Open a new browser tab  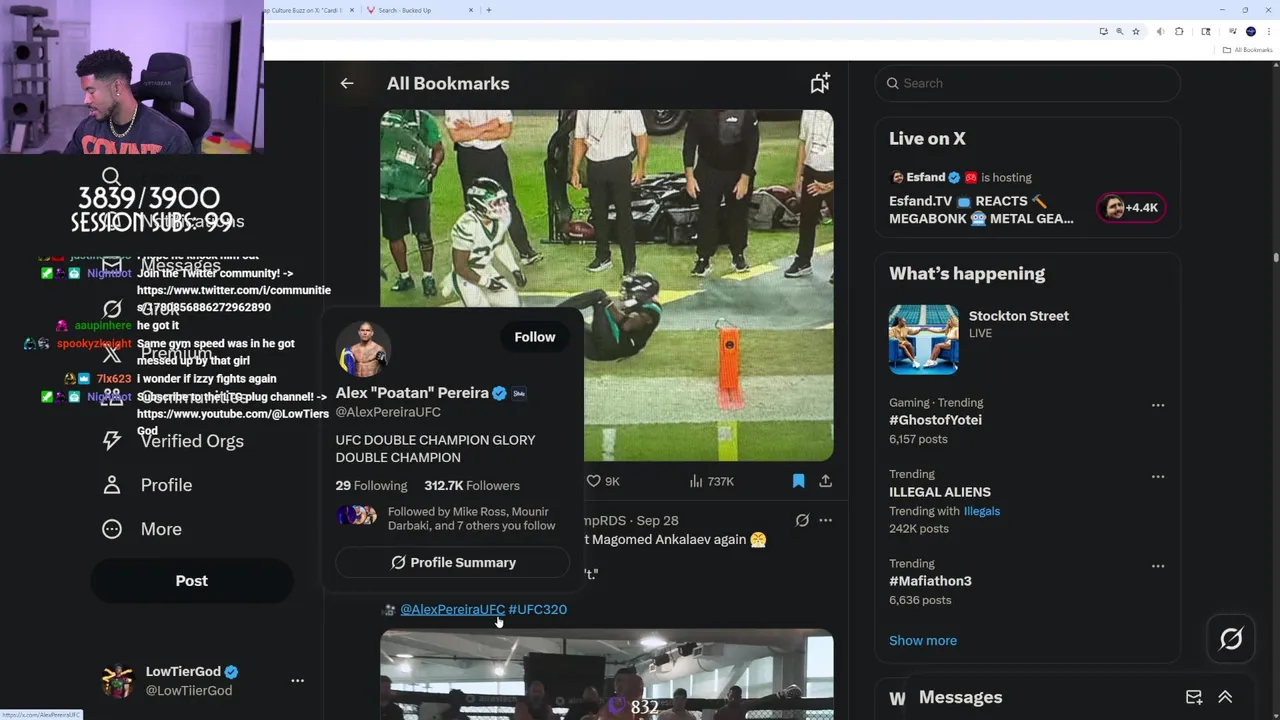click(488, 10)
